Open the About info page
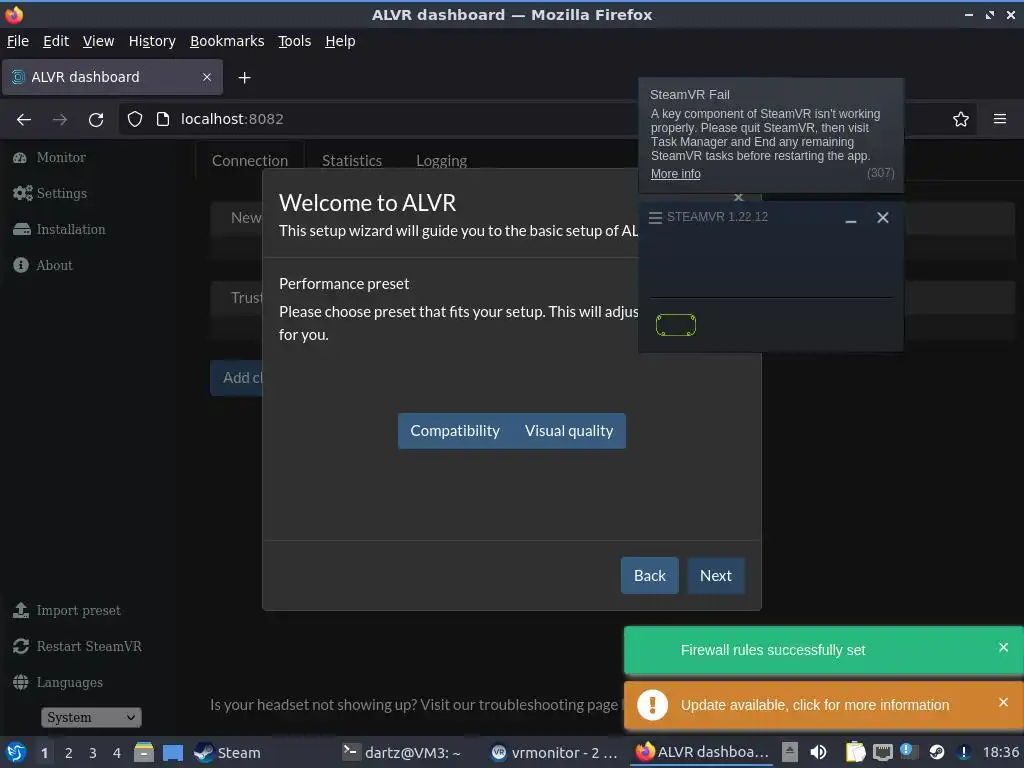 point(43,265)
